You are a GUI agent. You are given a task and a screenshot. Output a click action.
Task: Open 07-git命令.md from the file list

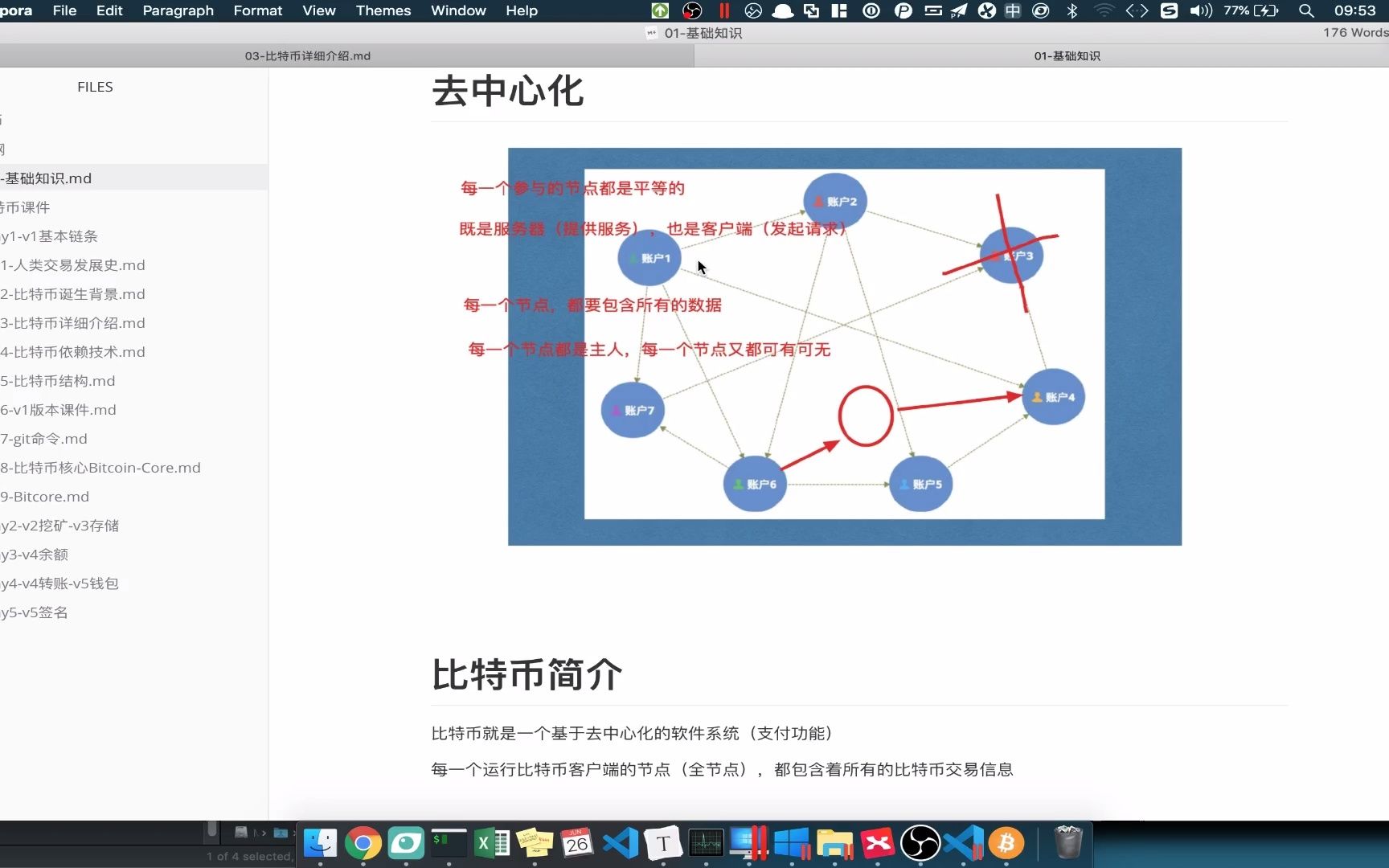coord(44,438)
